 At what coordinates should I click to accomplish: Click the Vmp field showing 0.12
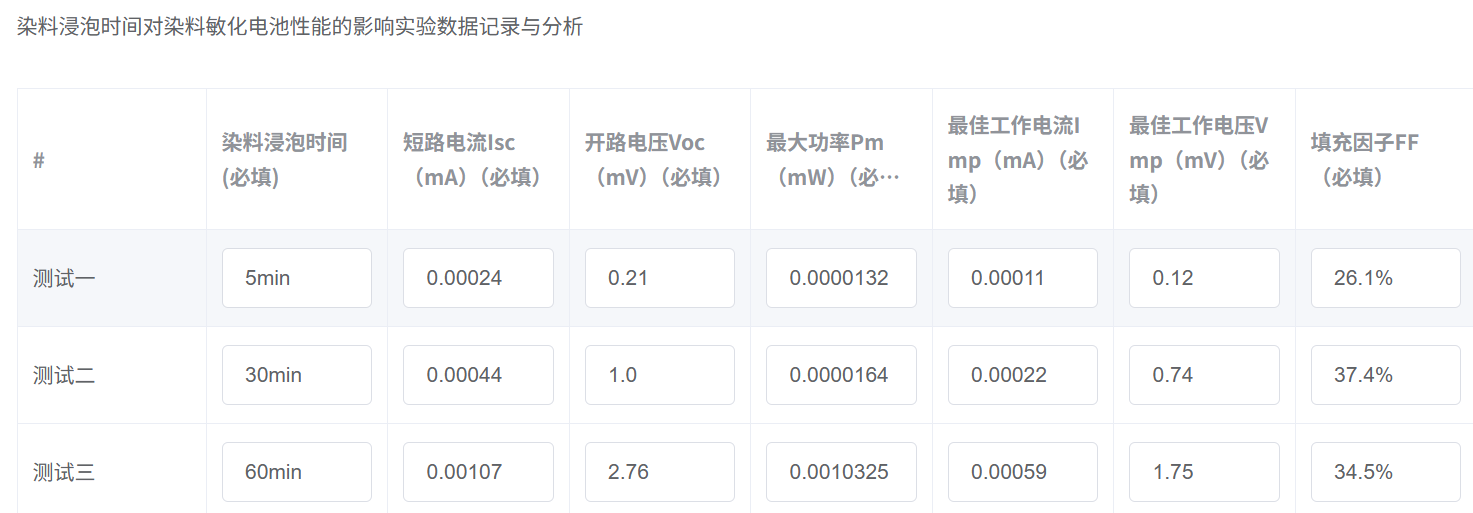(x=1204, y=278)
